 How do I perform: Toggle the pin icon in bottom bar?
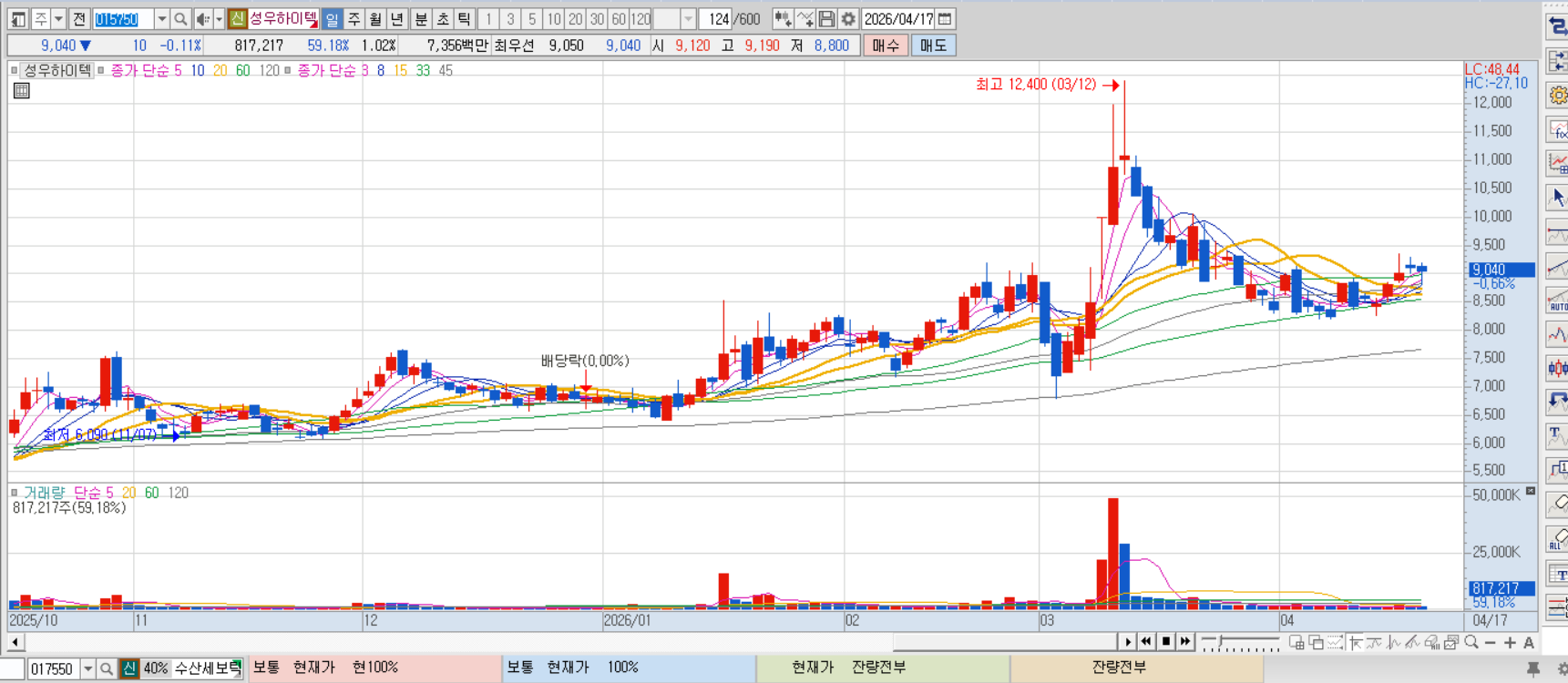pyautogui.click(x=1533, y=669)
